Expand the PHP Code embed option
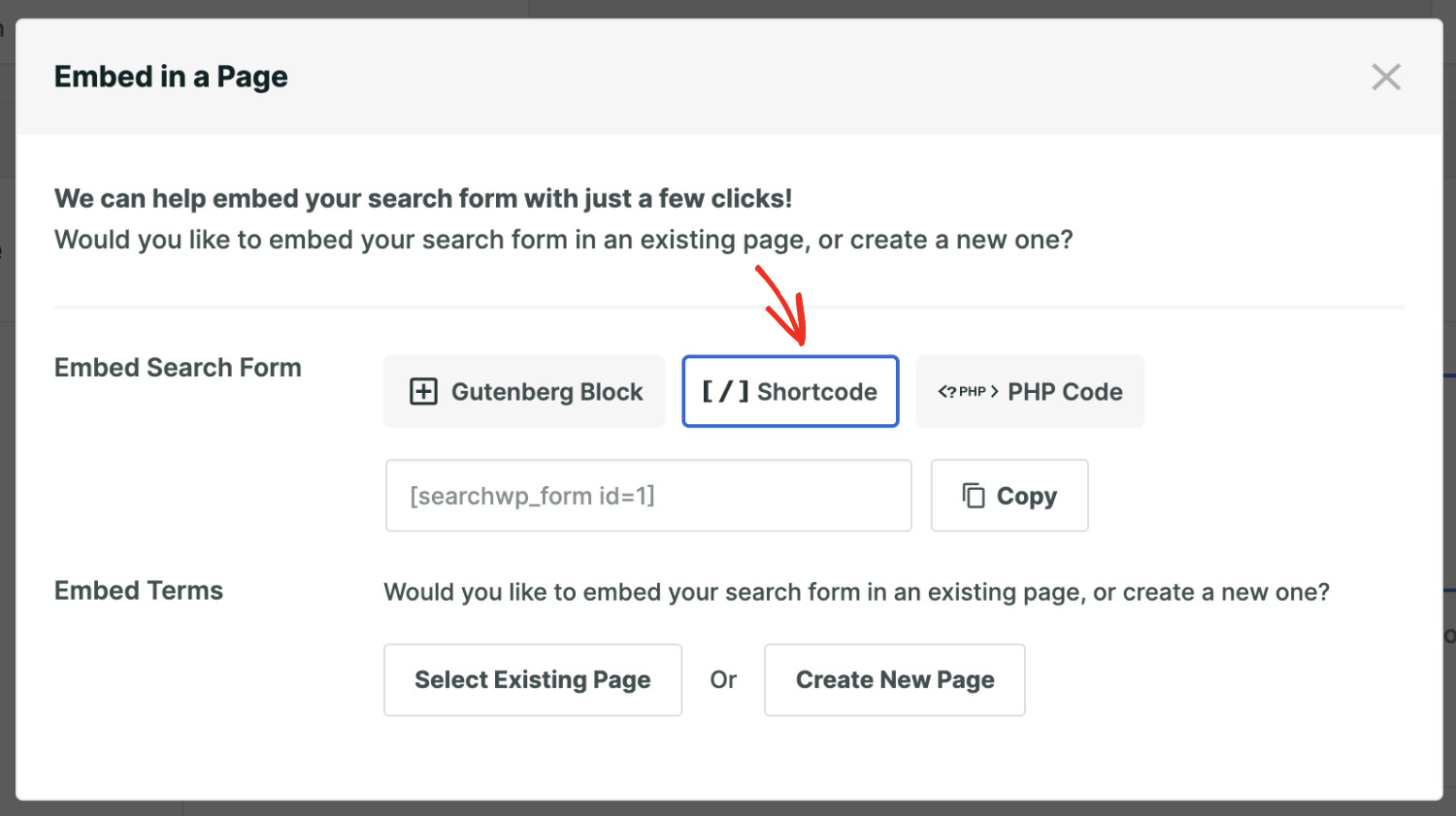 [1030, 391]
